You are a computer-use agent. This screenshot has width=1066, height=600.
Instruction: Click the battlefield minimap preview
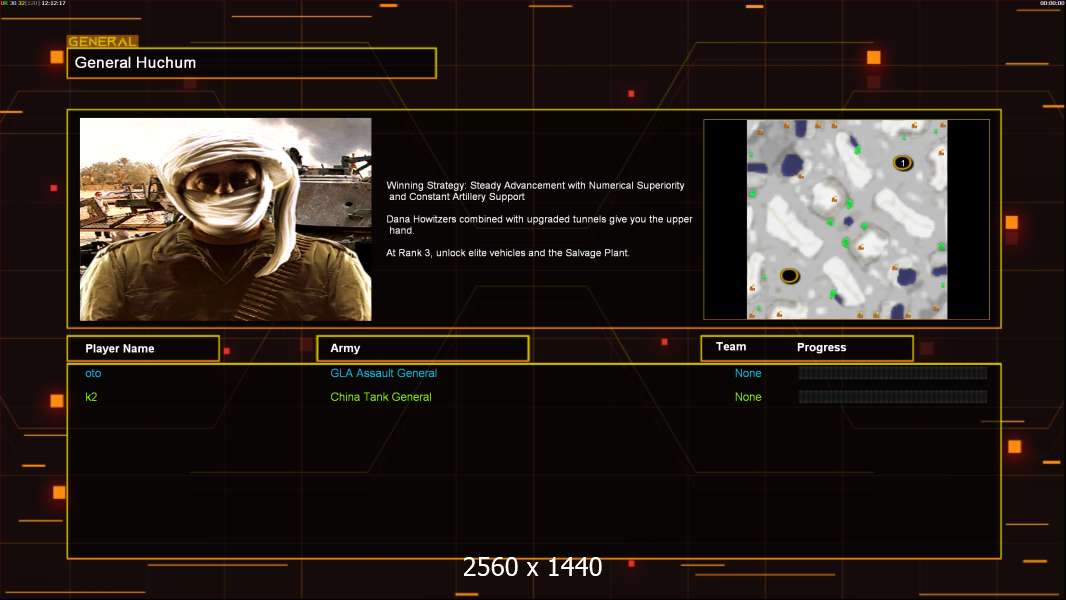[846, 219]
